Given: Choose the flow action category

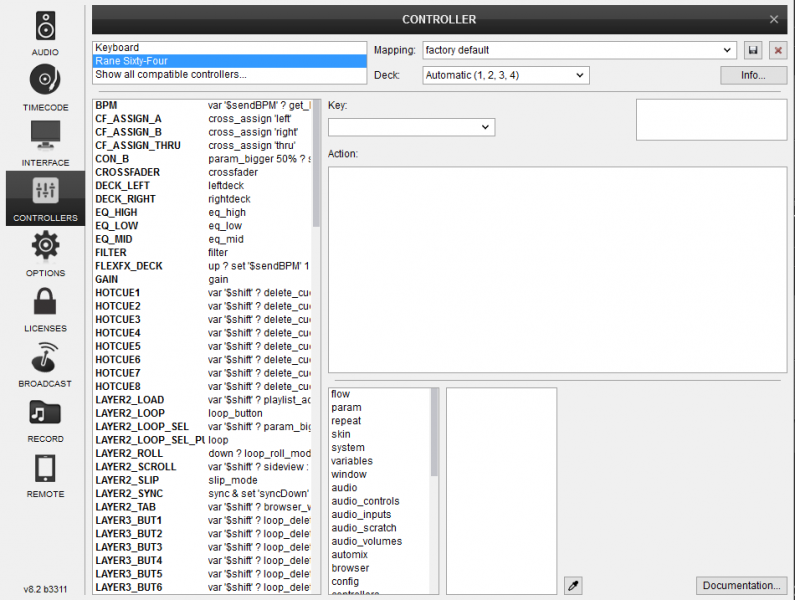Looking at the screenshot, I should pos(380,394).
